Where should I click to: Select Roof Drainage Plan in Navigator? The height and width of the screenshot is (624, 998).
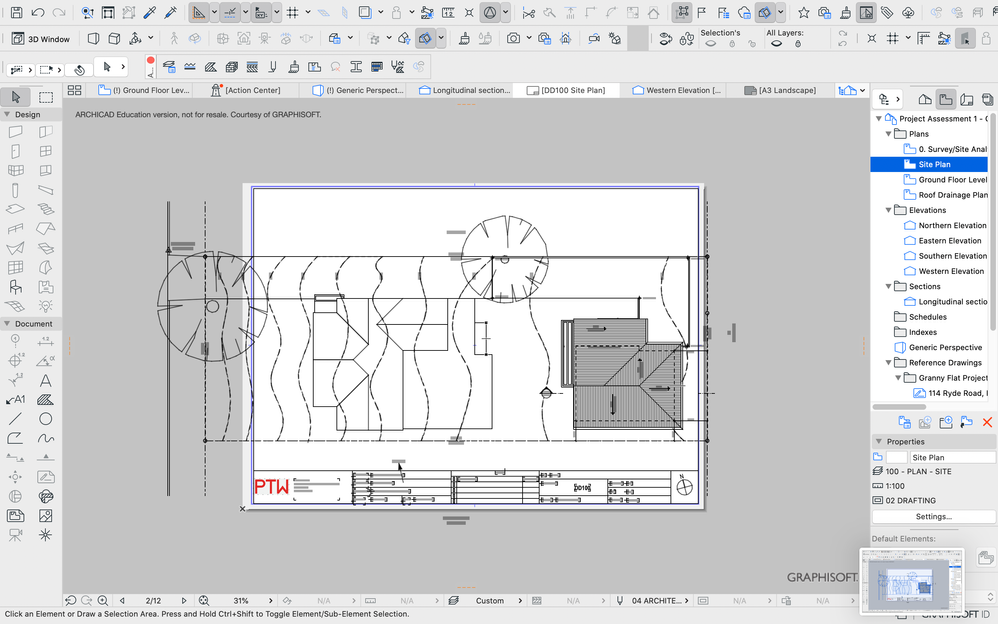coord(952,195)
